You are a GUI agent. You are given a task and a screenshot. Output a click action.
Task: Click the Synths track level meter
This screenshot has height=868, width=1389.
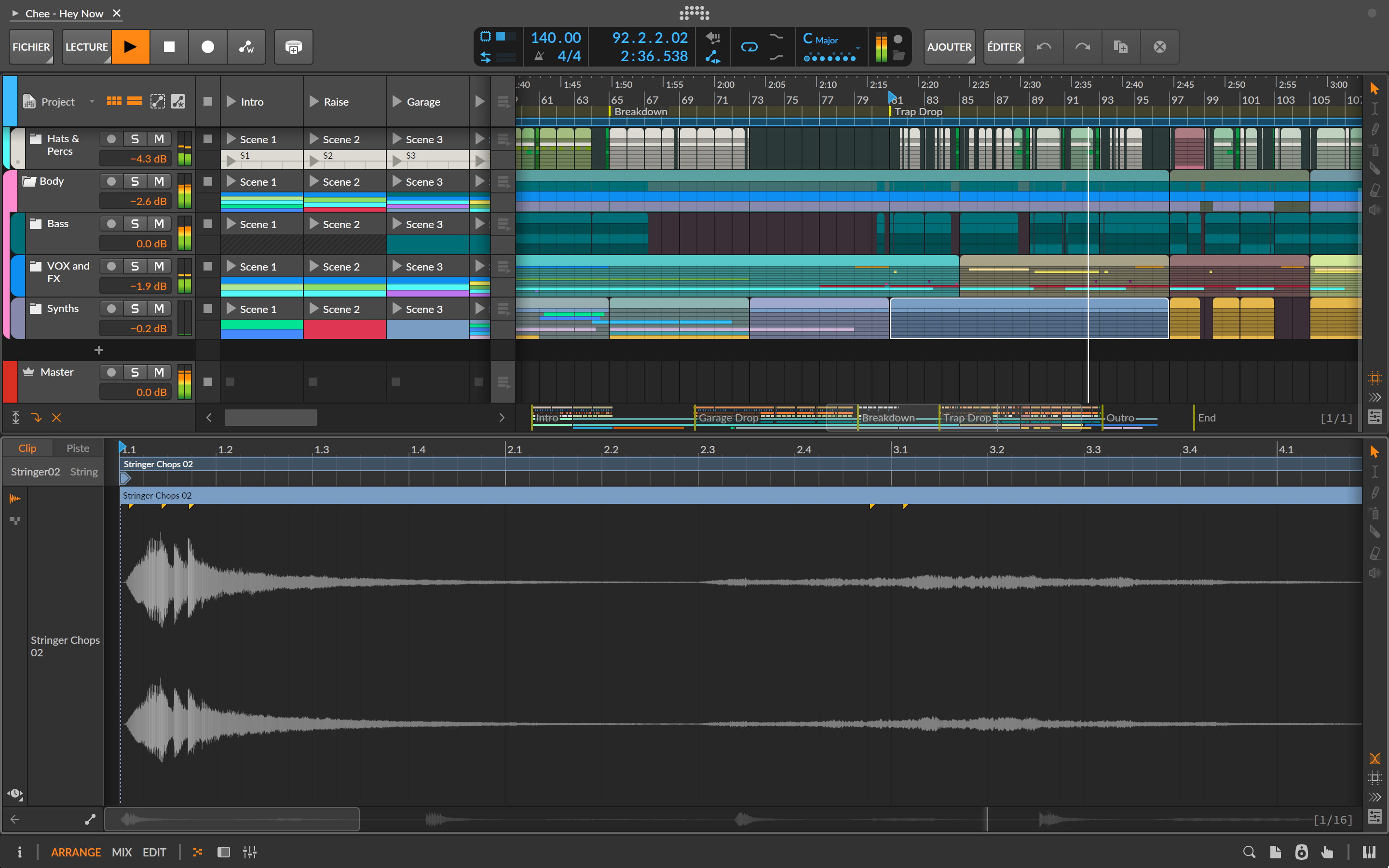[x=185, y=319]
